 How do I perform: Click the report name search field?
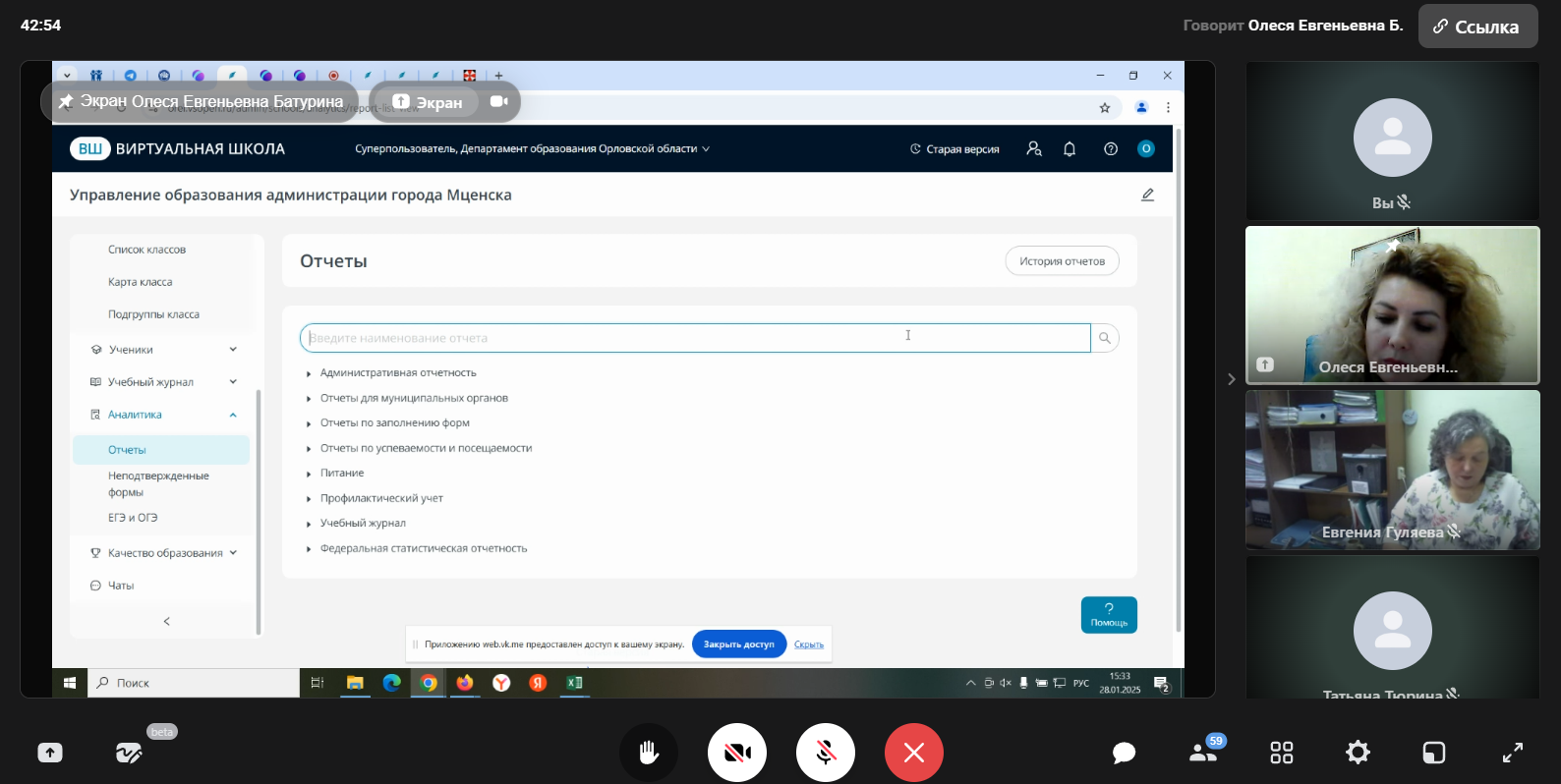click(694, 338)
